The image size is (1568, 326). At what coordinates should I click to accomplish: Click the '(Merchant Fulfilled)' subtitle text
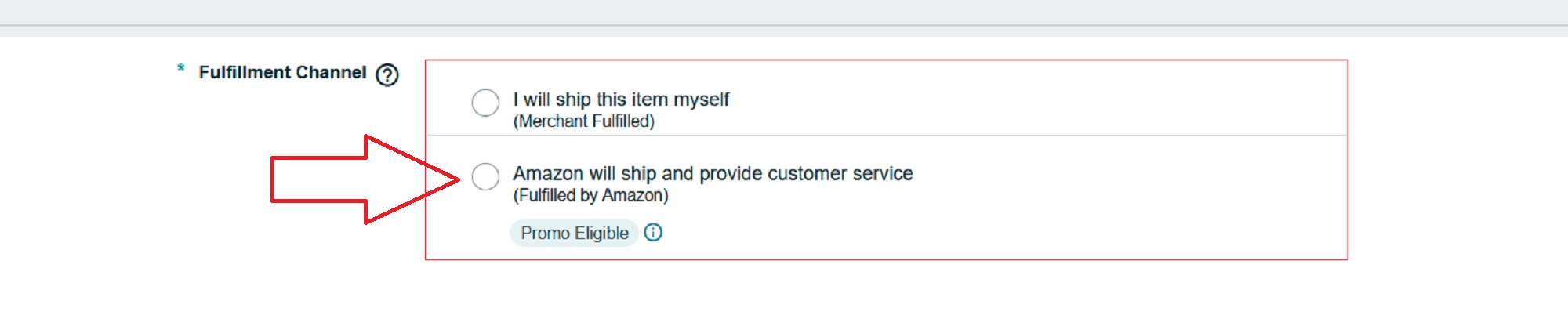584,121
